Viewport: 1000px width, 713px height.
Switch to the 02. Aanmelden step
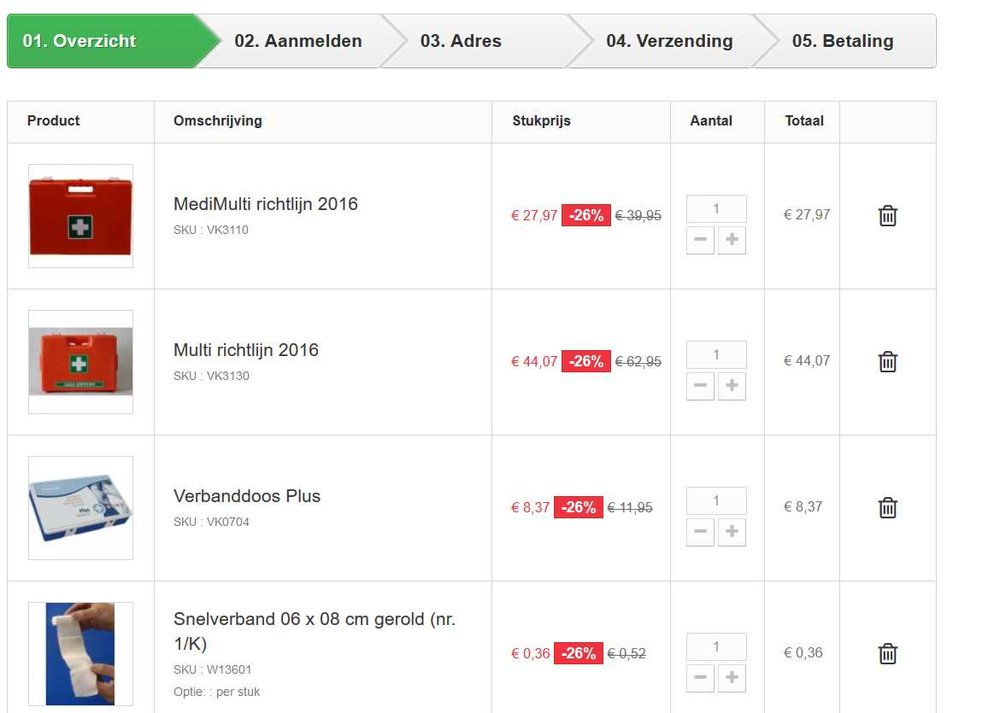[x=297, y=41]
